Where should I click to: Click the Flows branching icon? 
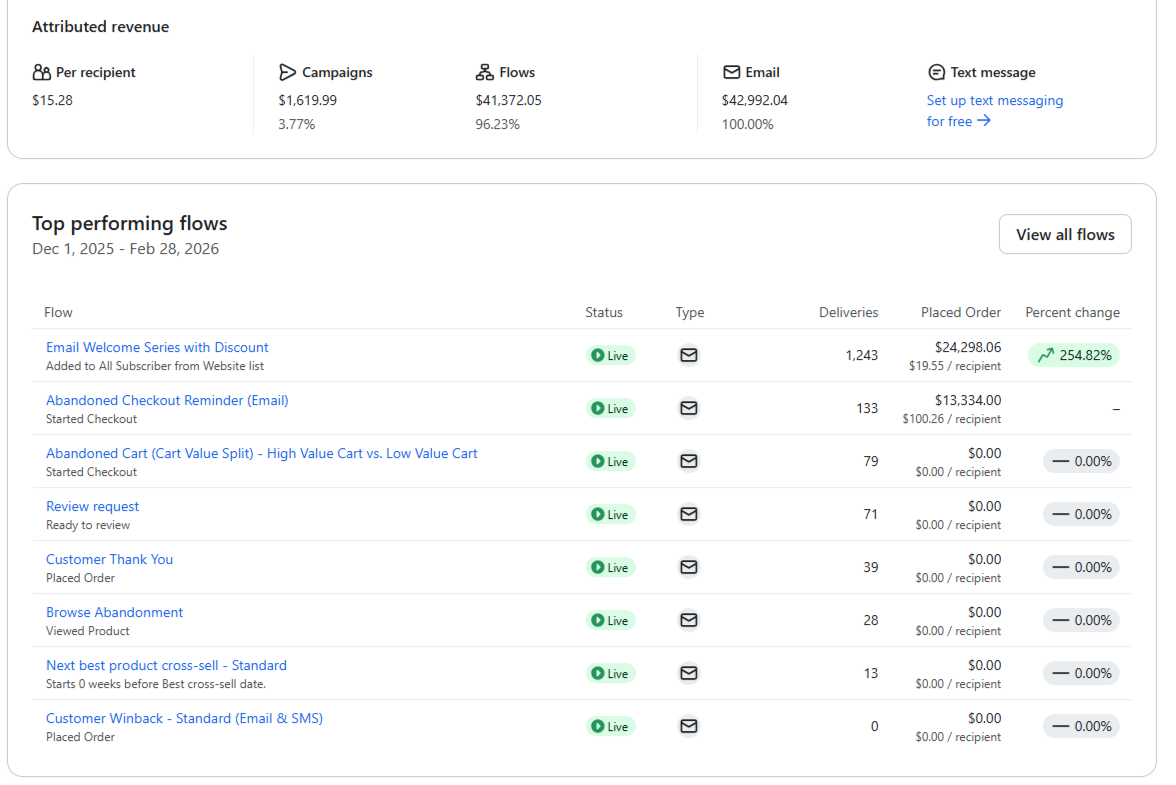tap(484, 72)
